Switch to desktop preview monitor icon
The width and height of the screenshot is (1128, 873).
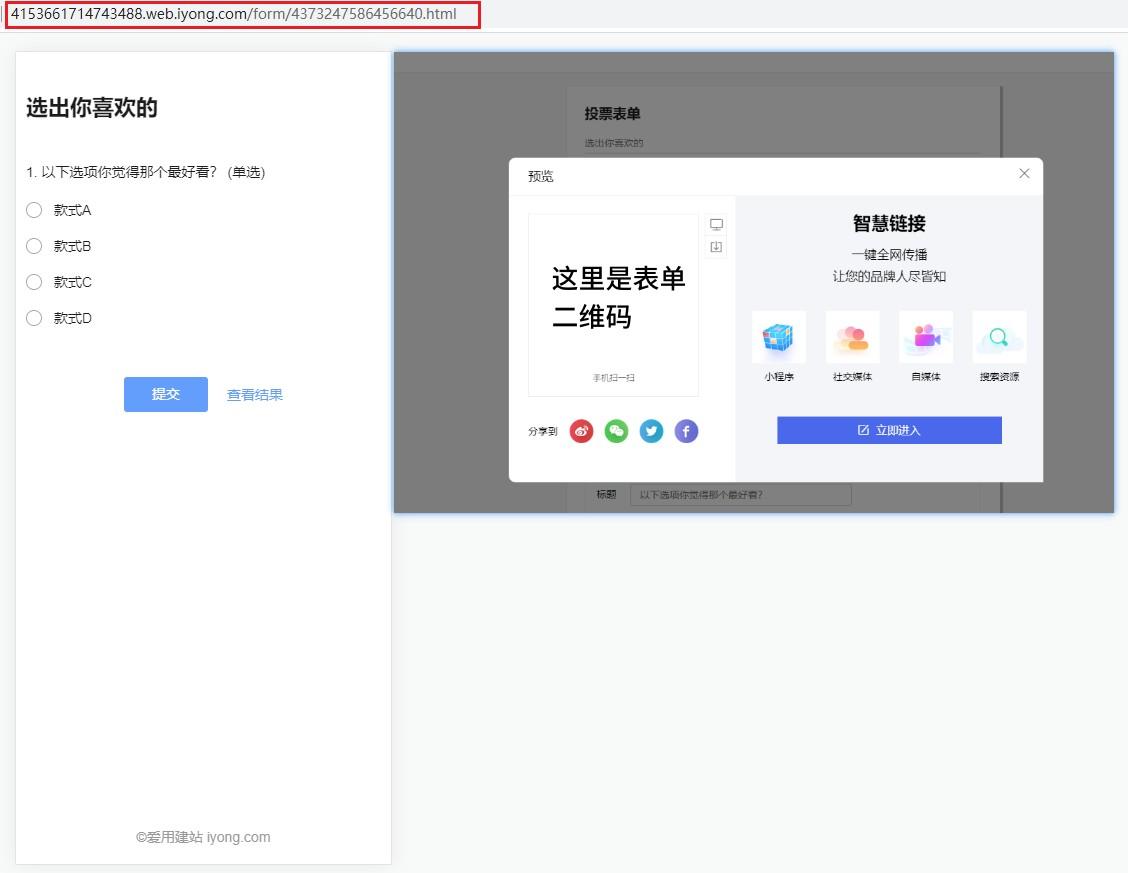click(x=716, y=224)
